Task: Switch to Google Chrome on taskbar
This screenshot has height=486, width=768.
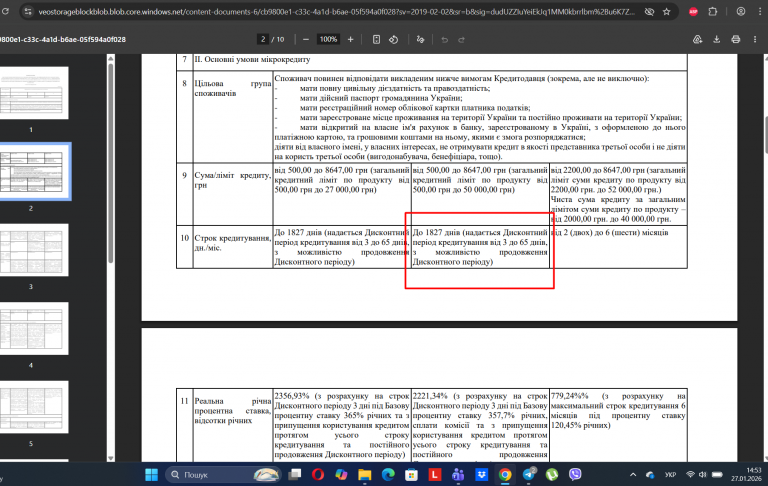Action: [x=505, y=474]
